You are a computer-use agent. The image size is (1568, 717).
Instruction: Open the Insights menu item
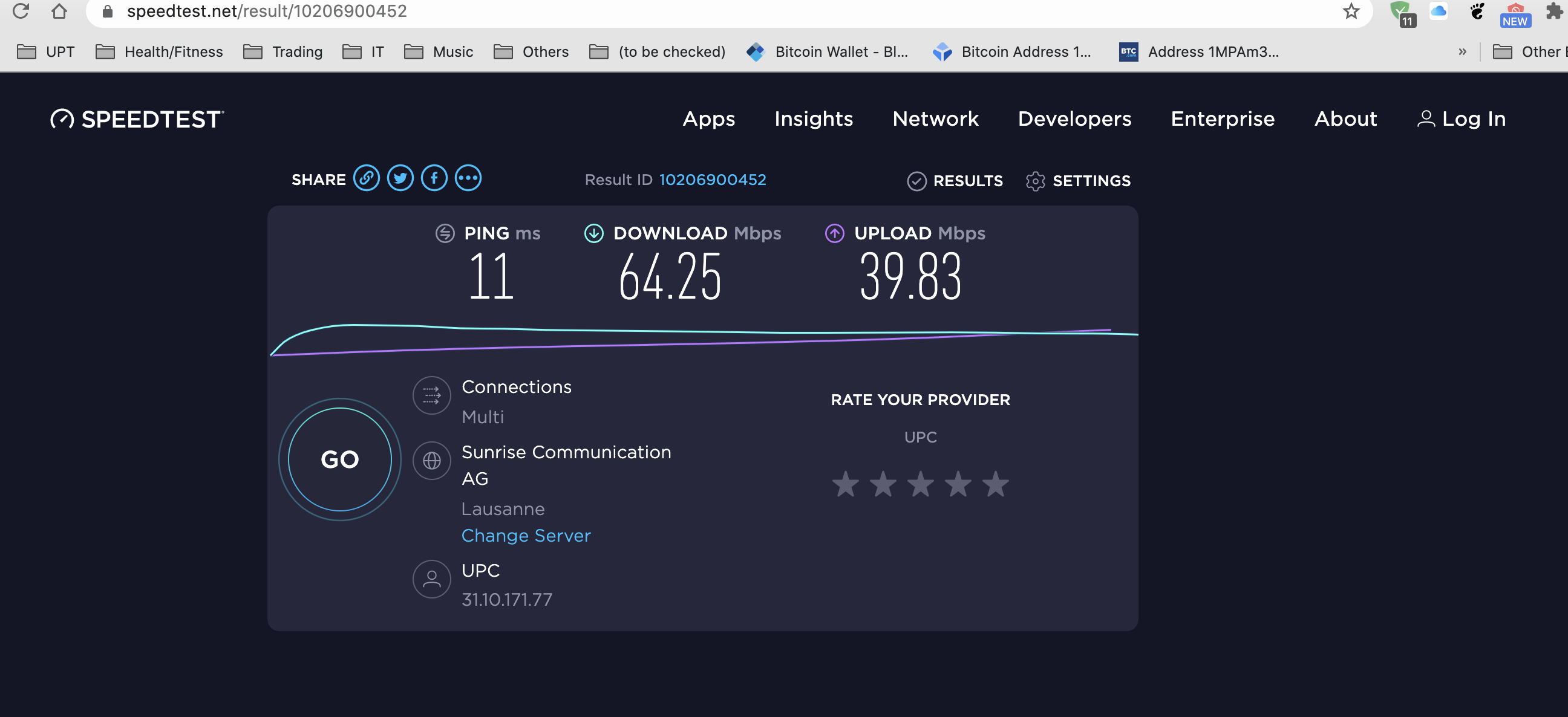[813, 118]
